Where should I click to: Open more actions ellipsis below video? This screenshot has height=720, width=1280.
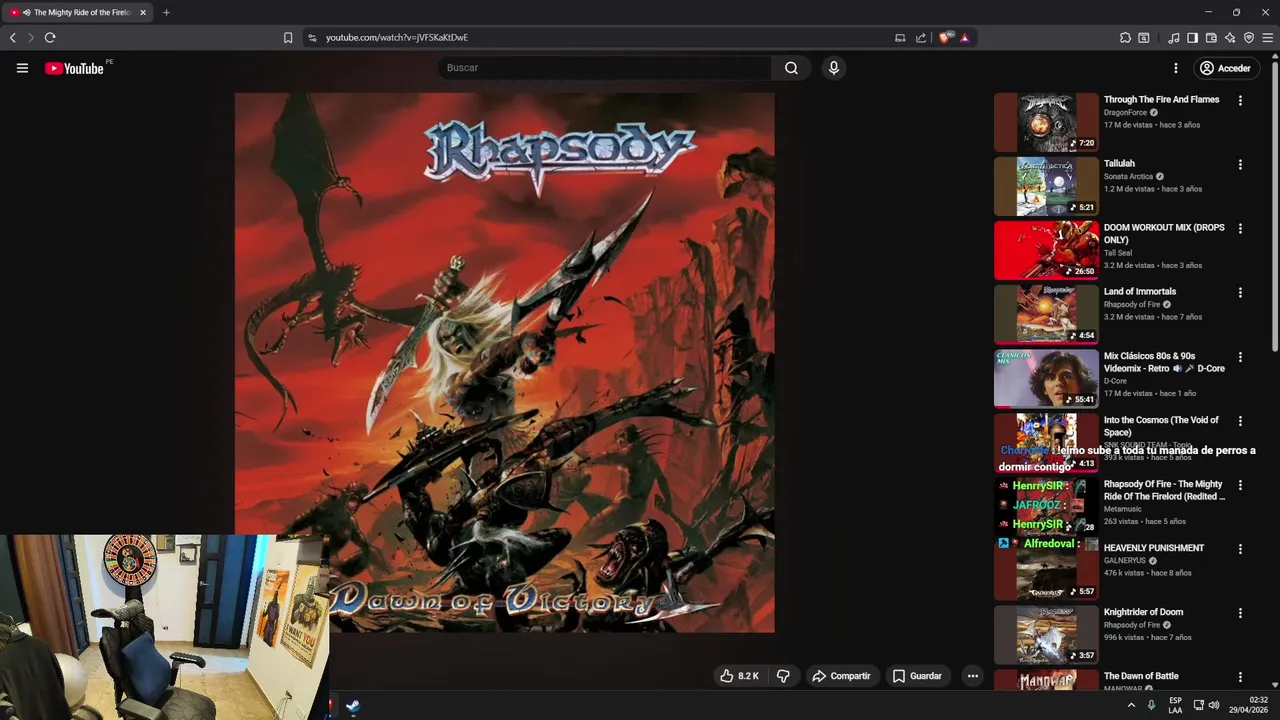(972, 676)
